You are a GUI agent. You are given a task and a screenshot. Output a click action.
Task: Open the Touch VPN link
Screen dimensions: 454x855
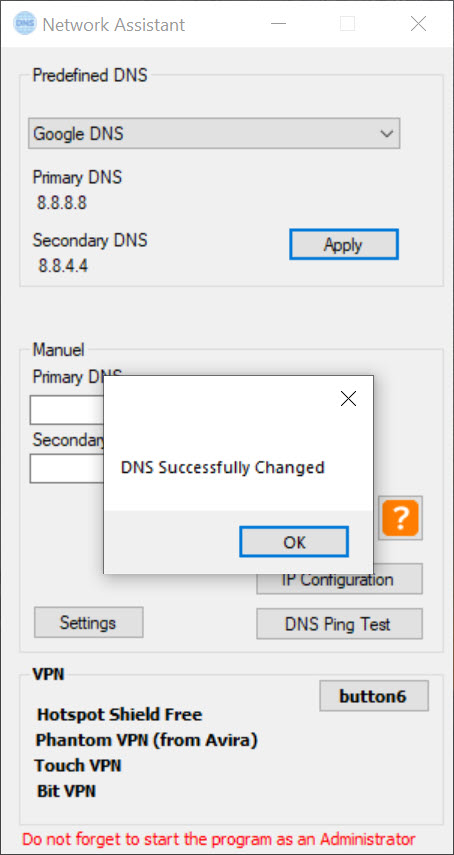coord(78,766)
